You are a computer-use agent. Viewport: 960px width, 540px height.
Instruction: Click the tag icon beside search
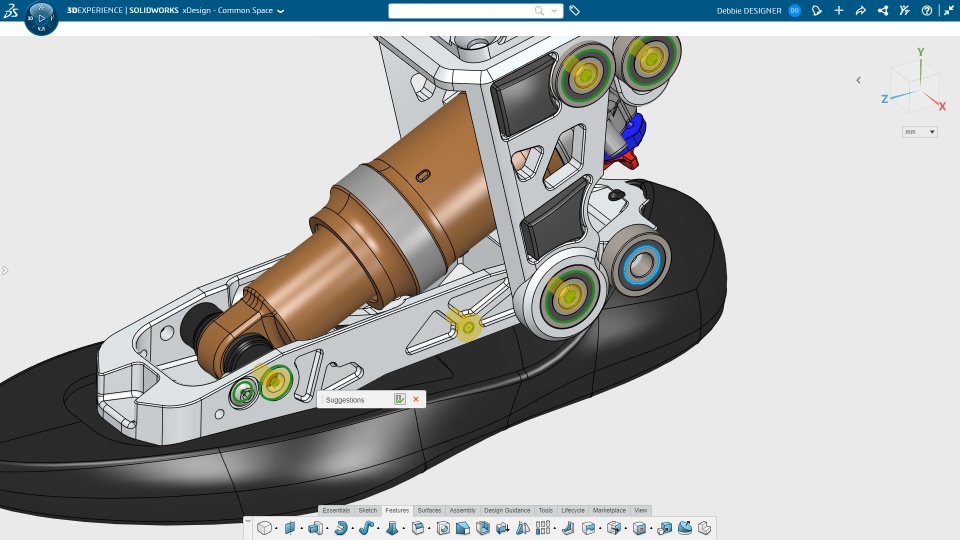[x=574, y=10]
